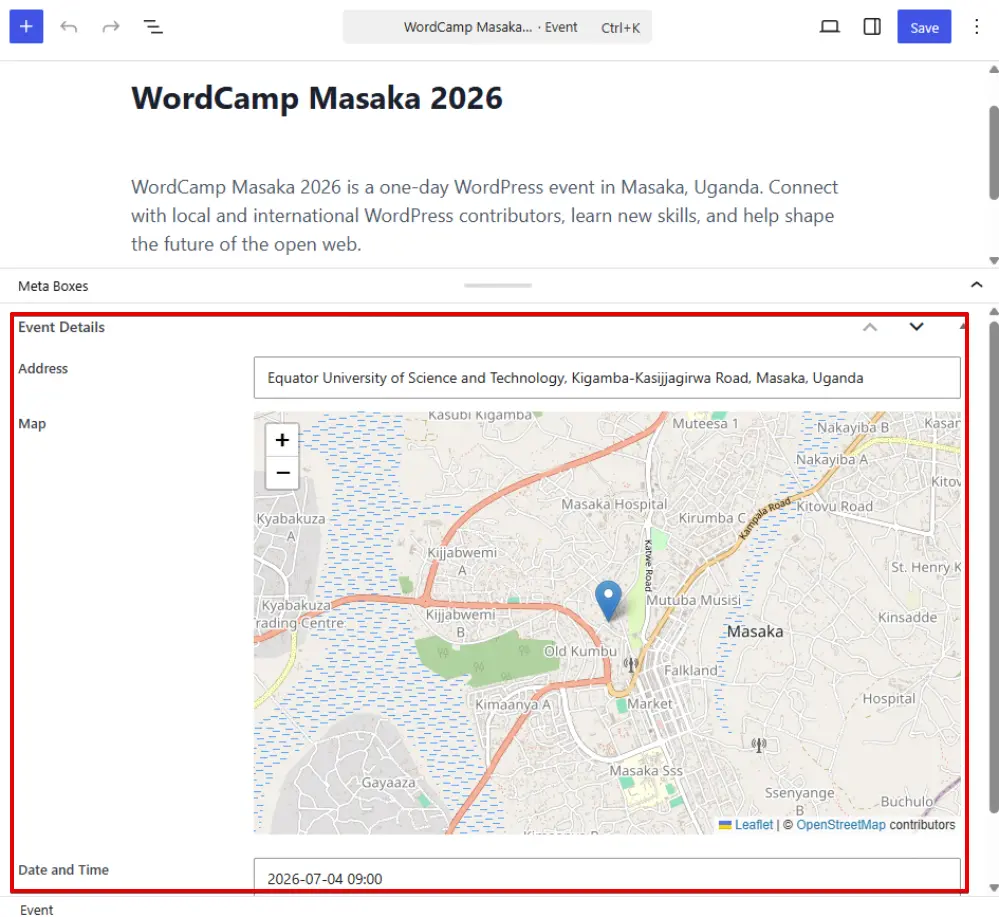
Task: Open the OpenStreetMap attribution link
Action: click(840, 825)
